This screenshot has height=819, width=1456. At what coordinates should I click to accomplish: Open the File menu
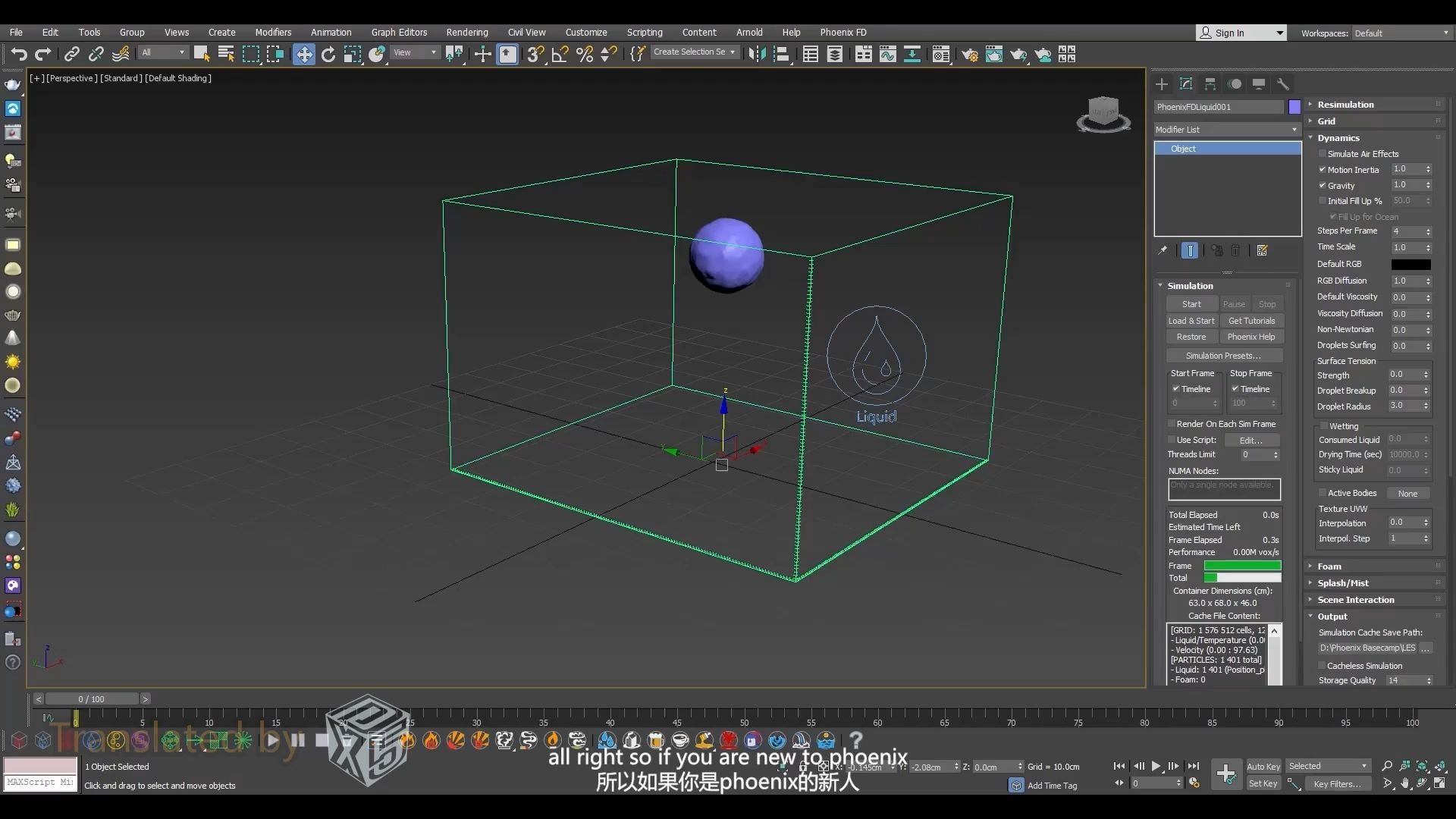[16, 33]
